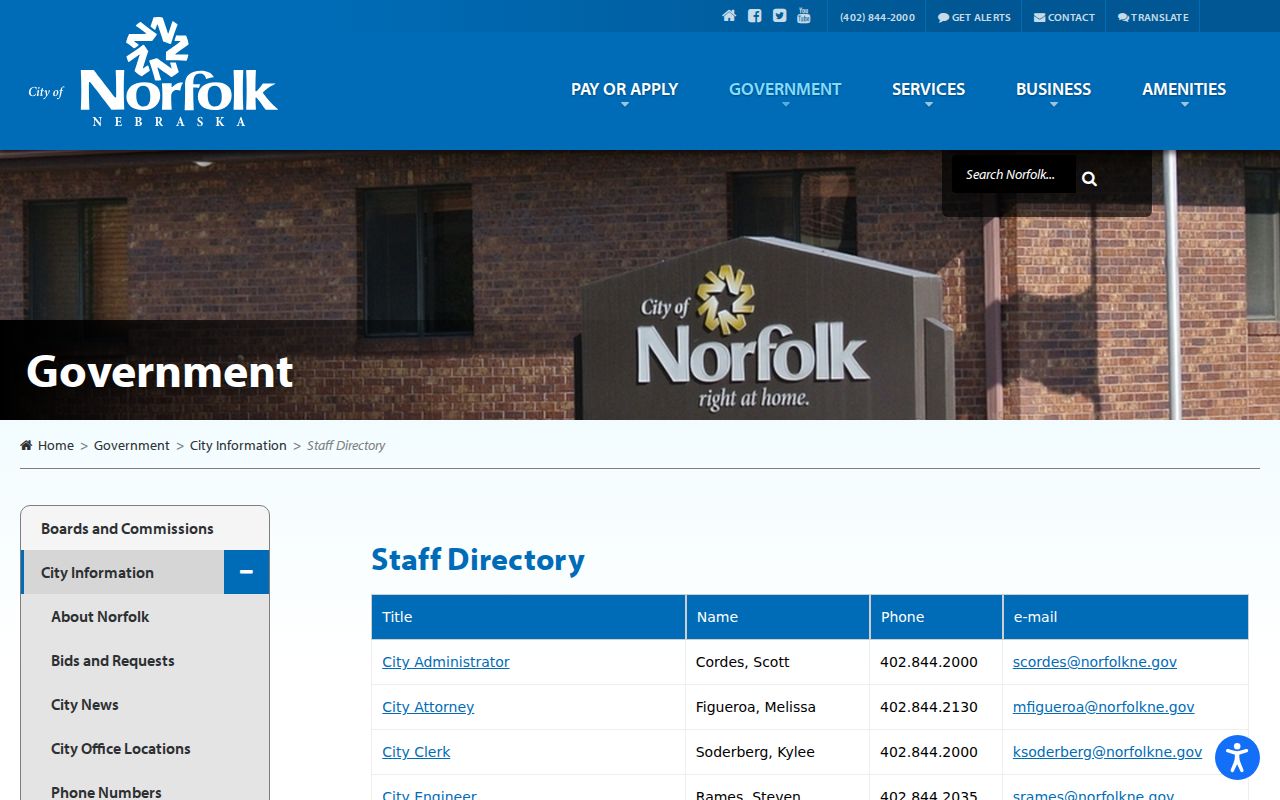
Task: Email mfigueroa@norfolkne.gov
Action: [x=1104, y=707]
